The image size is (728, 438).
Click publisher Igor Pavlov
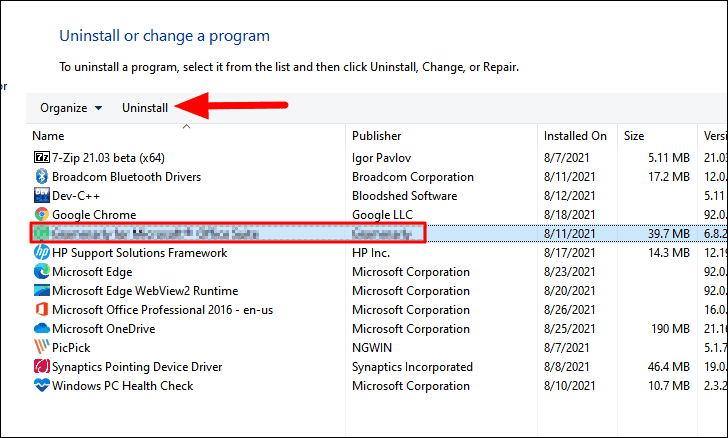[x=382, y=158]
